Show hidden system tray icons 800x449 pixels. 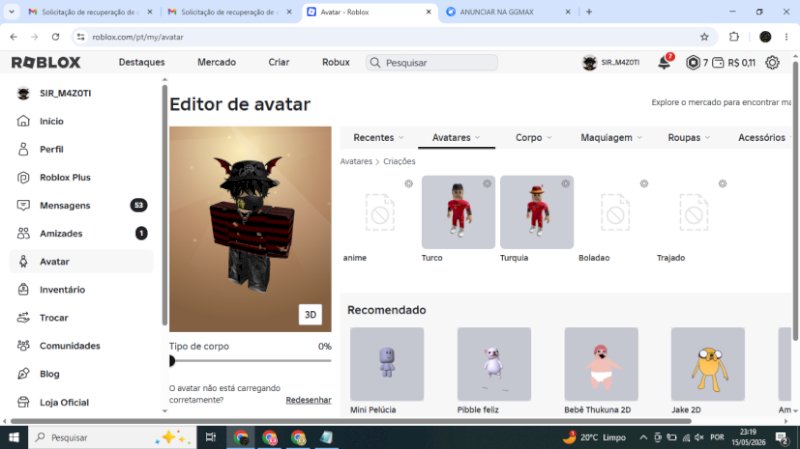tap(643, 437)
